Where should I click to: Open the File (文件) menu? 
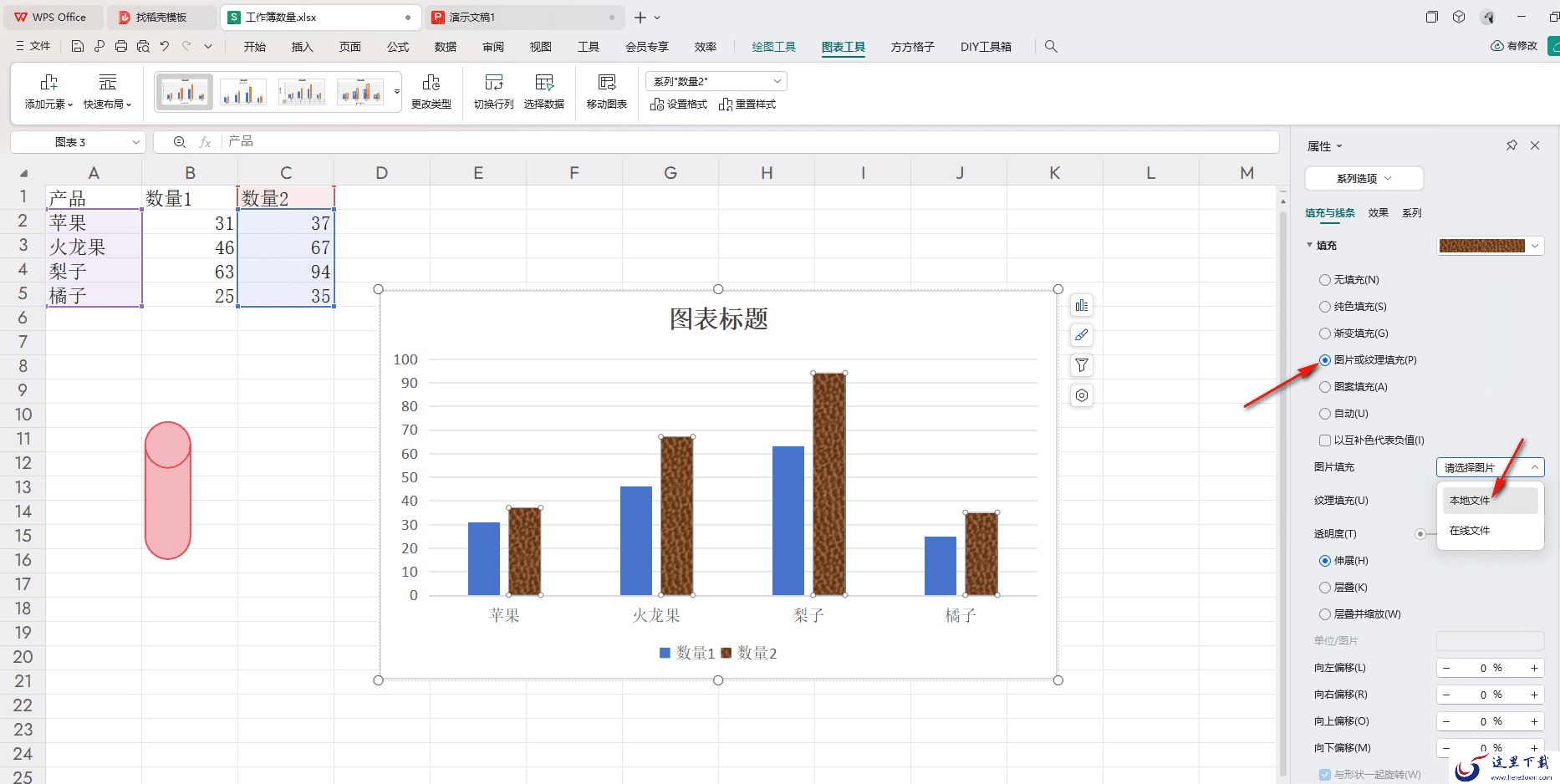(33, 47)
